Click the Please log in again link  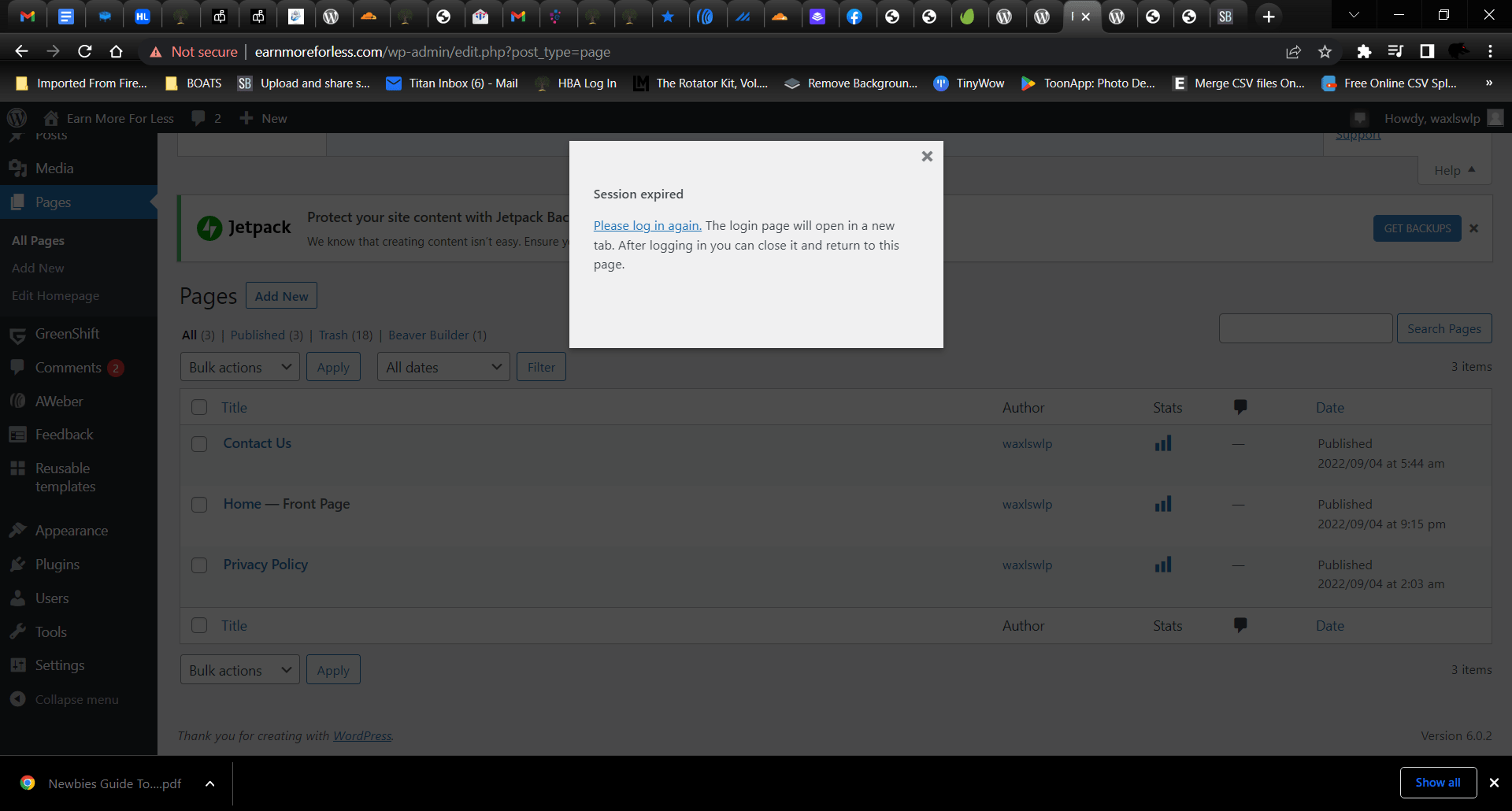(x=647, y=225)
